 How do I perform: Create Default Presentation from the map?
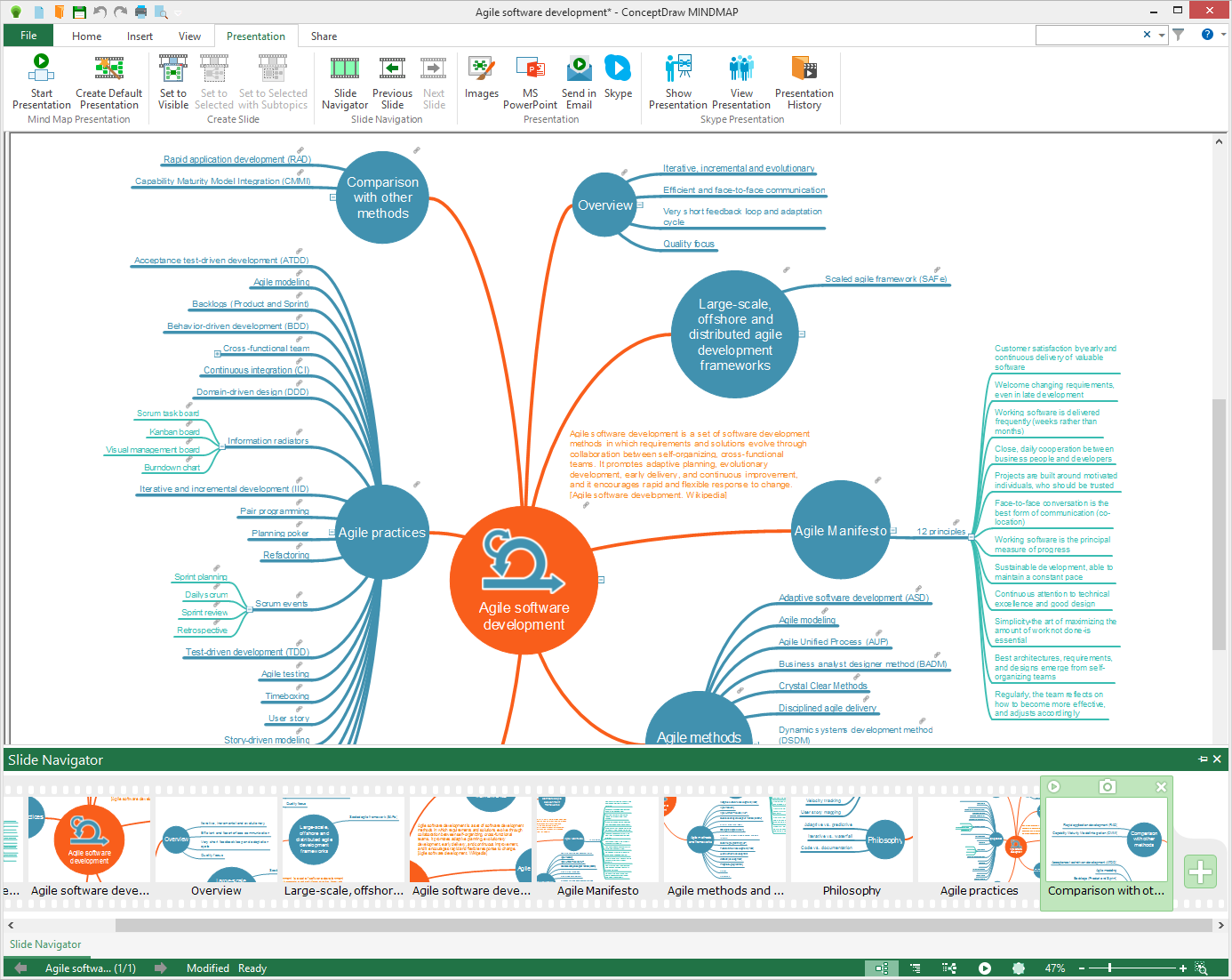109,81
